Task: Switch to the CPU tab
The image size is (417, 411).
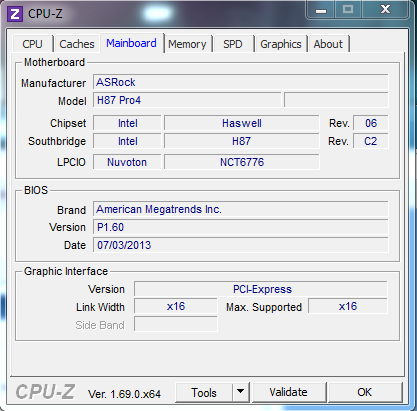Action: tap(33, 44)
